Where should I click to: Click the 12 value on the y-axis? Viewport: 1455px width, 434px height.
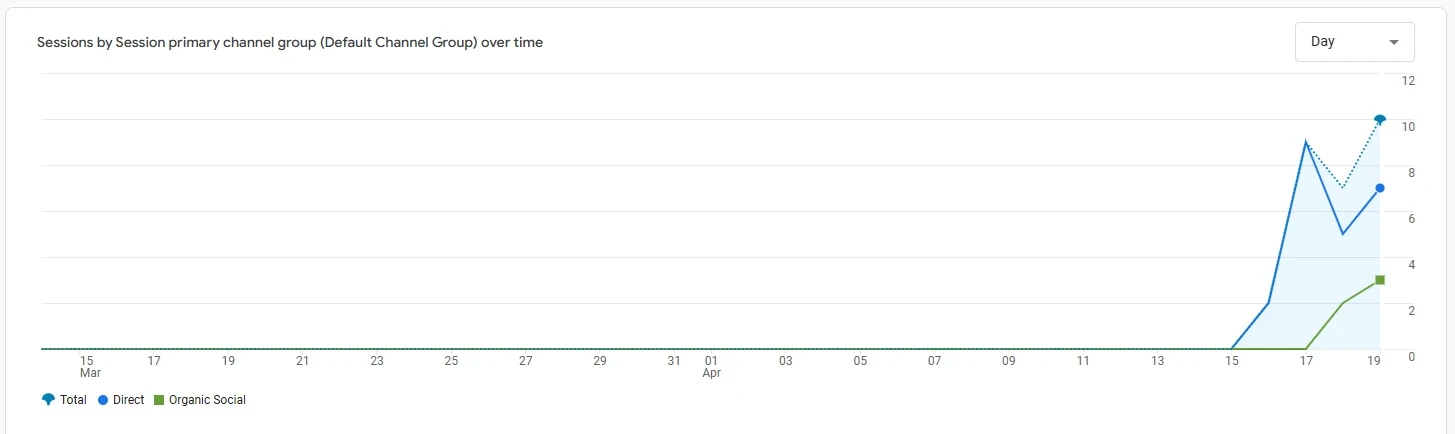pos(1408,80)
